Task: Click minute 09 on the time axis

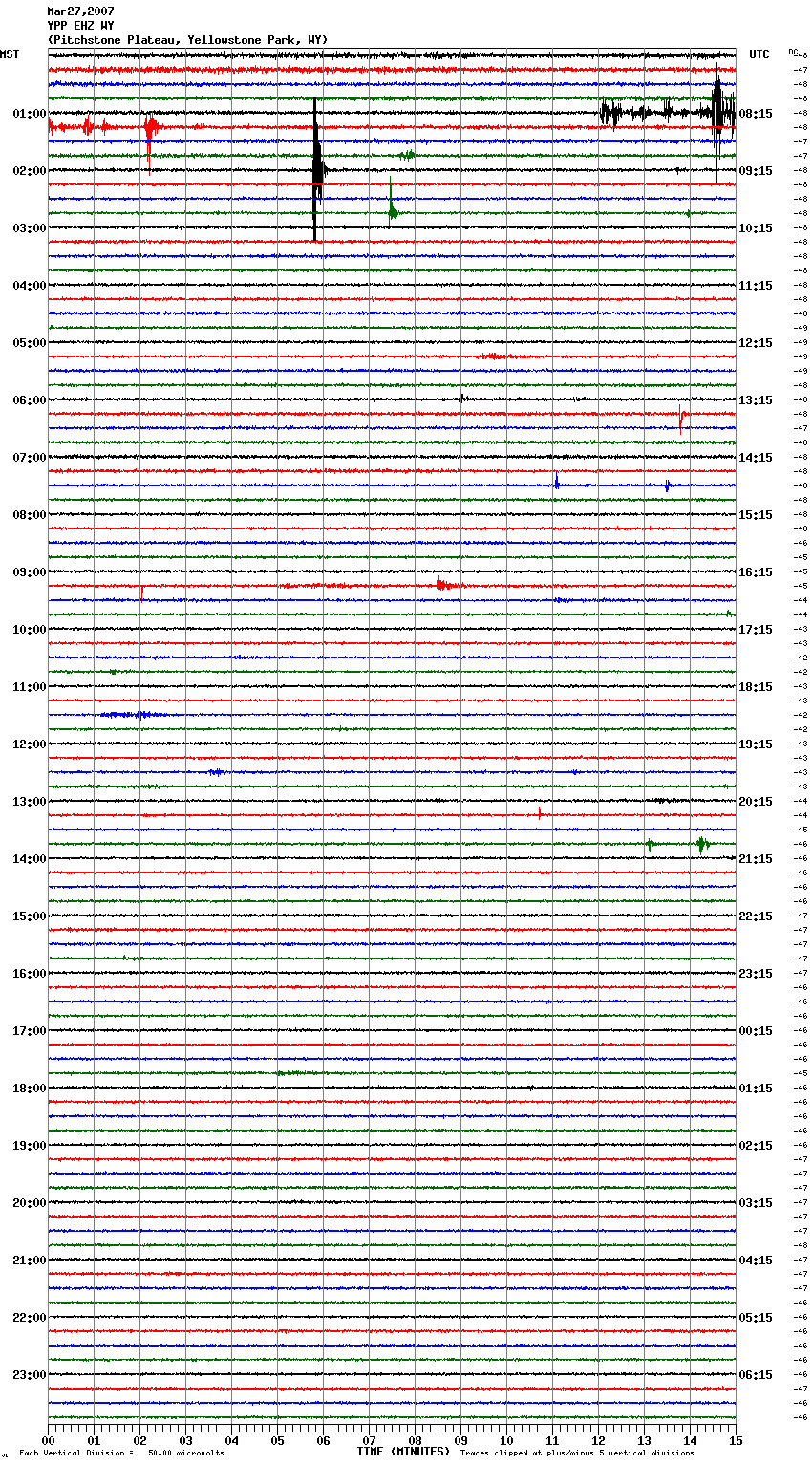Action: (x=460, y=1440)
